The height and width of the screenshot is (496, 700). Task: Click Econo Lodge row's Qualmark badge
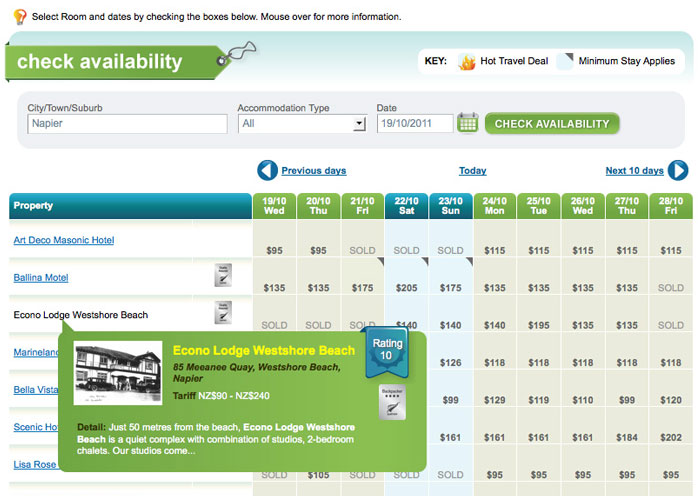click(x=223, y=312)
